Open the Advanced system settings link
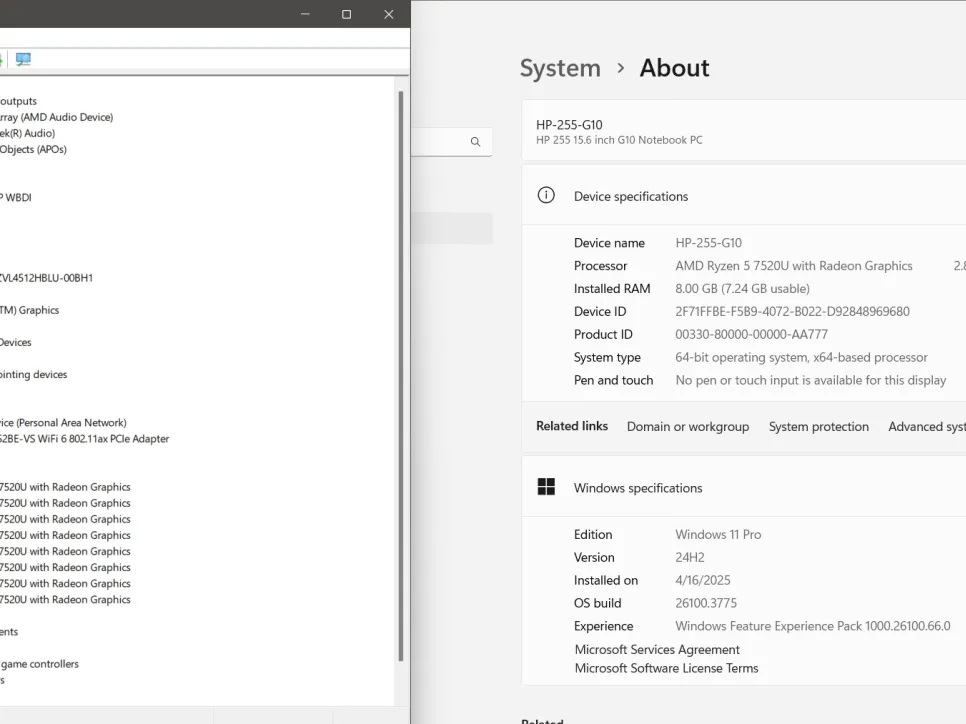966x724 pixels. (x=927, y=426)
